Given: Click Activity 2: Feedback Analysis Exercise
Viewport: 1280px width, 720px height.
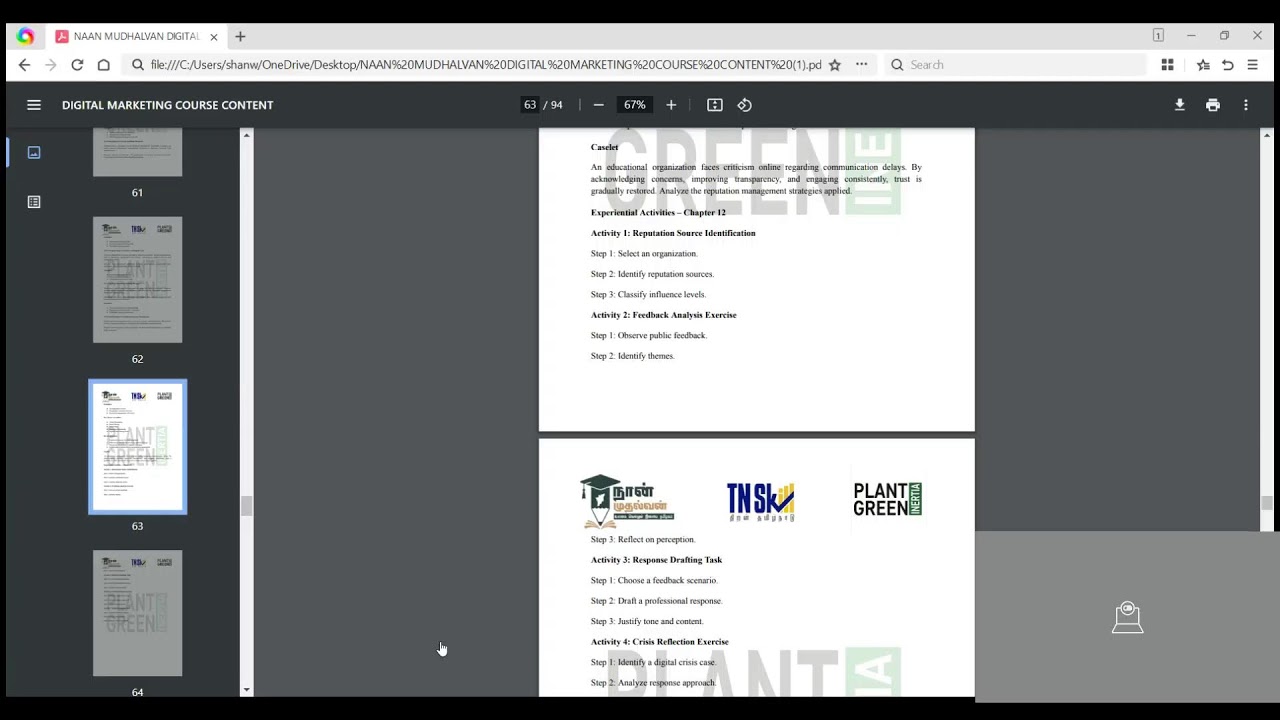Looking at the screenshot, I should [663, 315].
